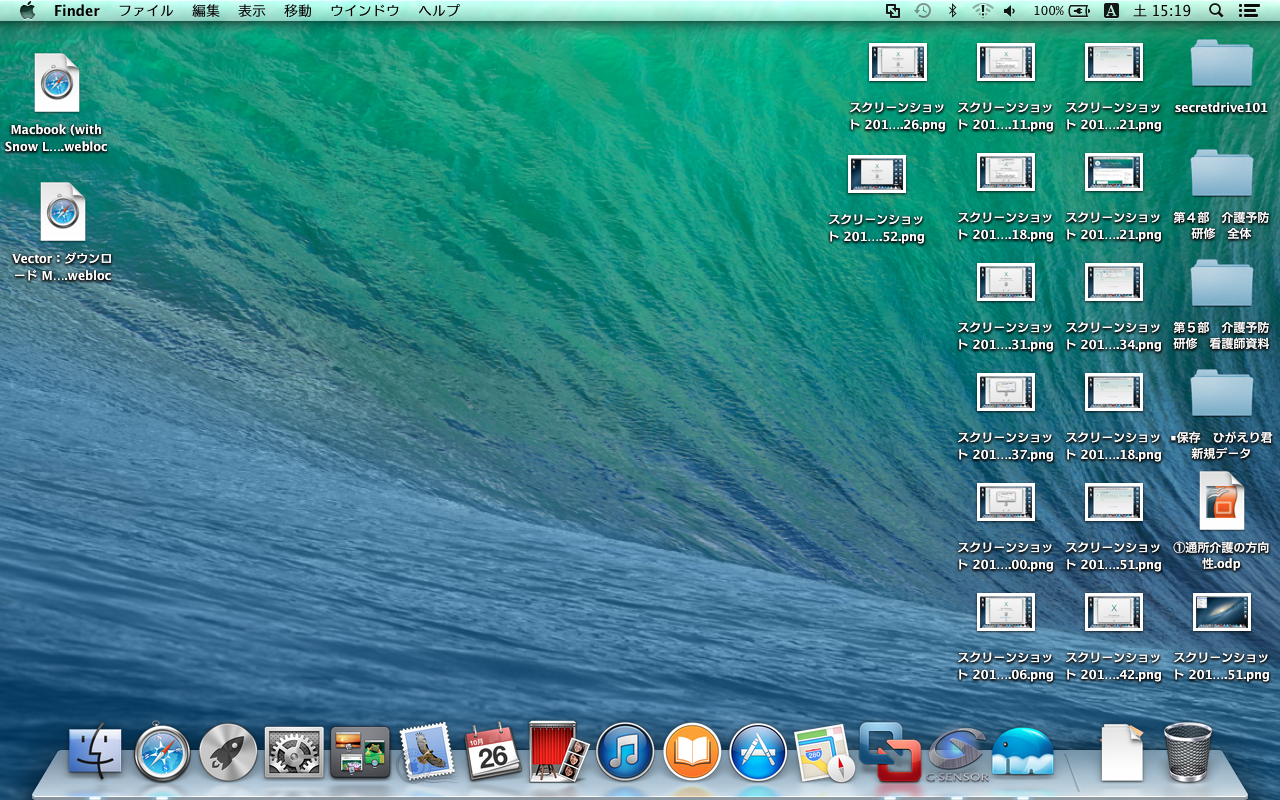This screenshot has width=1280, height=800.
Task: Open the volume control in menu bar
Action: 1010,11
